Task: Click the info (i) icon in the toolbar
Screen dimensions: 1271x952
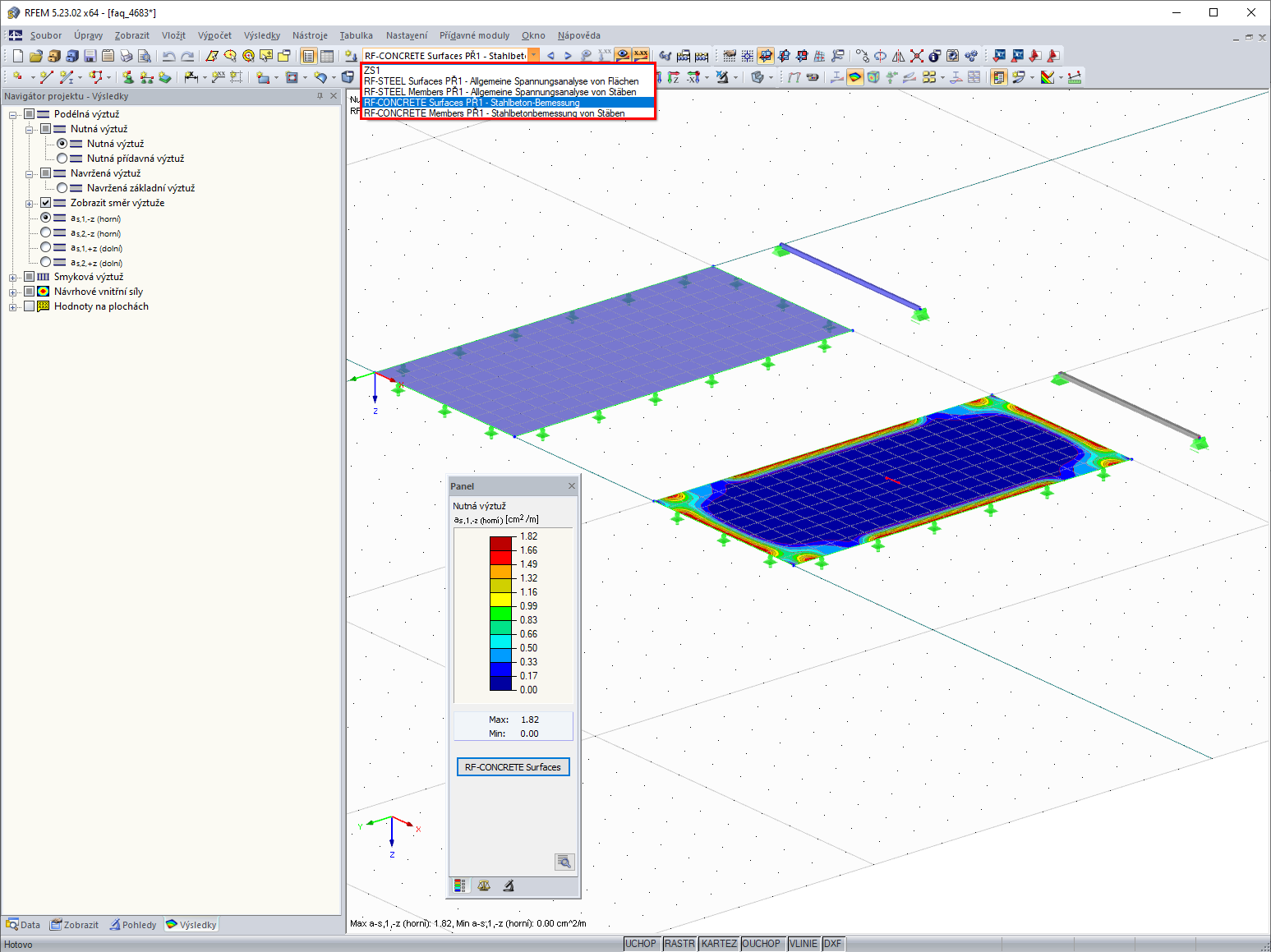Action: pyautogui.click(x=935, y=56)
